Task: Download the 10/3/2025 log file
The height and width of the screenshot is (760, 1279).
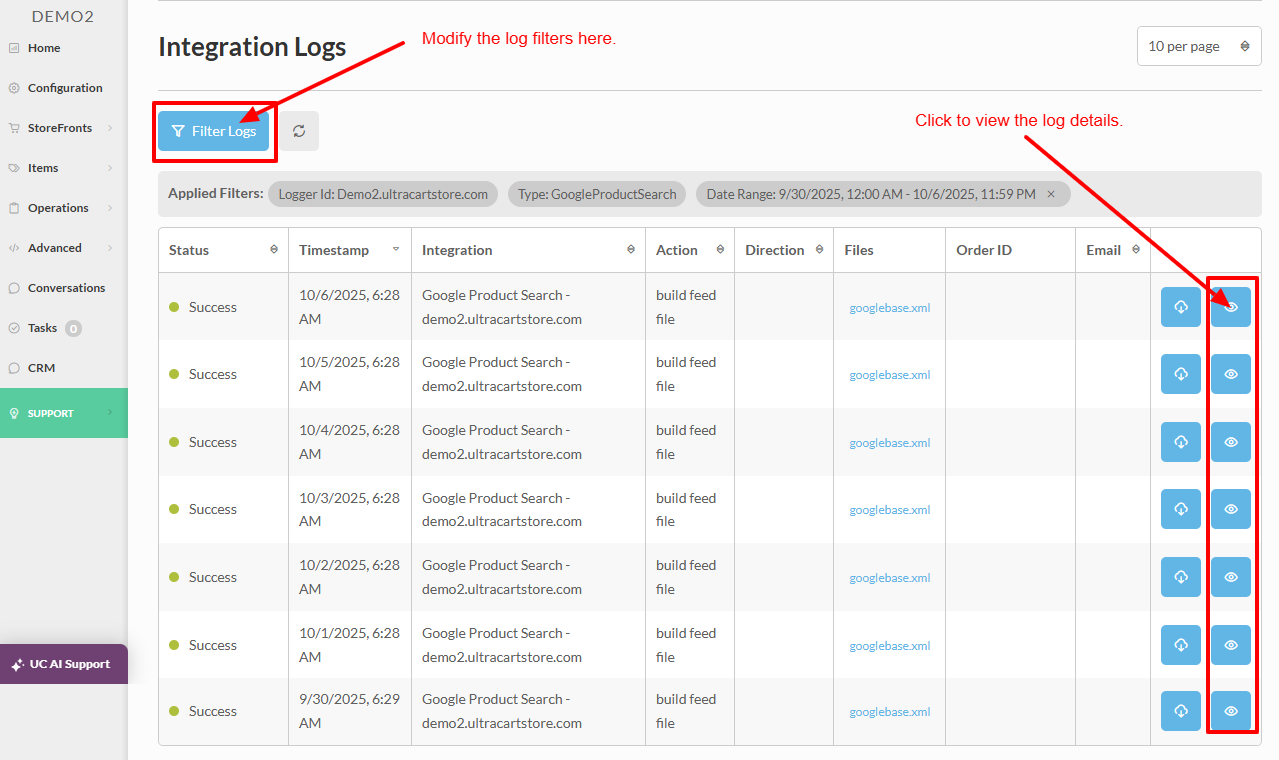Action: click(x=1181, y=509)
